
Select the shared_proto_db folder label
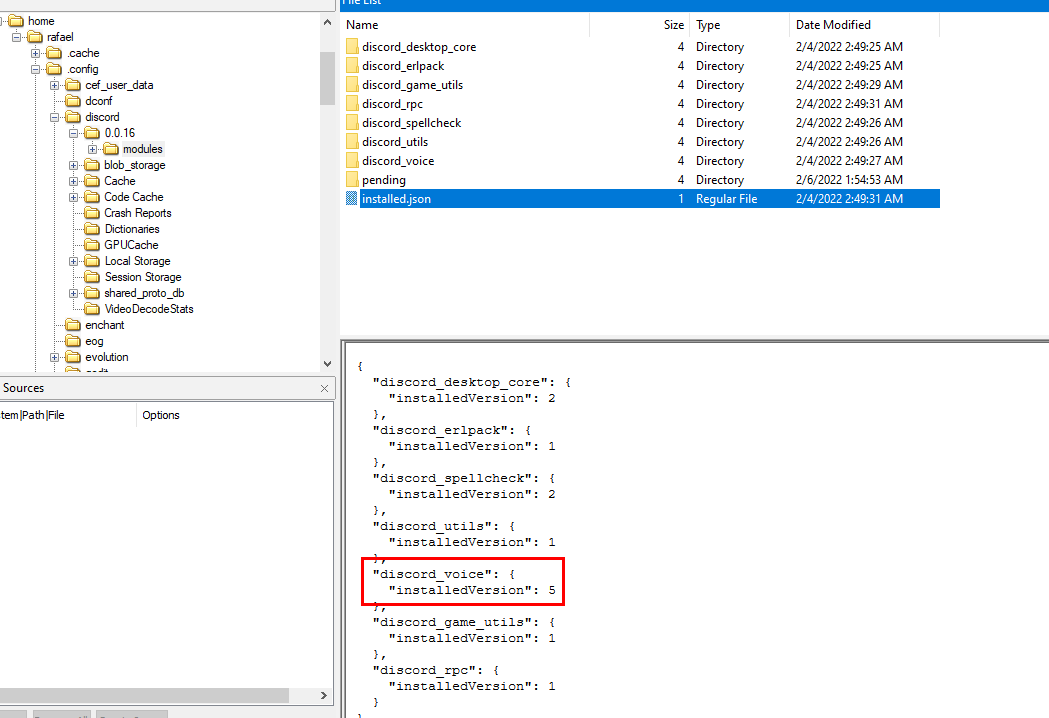[x=144, y=293]
